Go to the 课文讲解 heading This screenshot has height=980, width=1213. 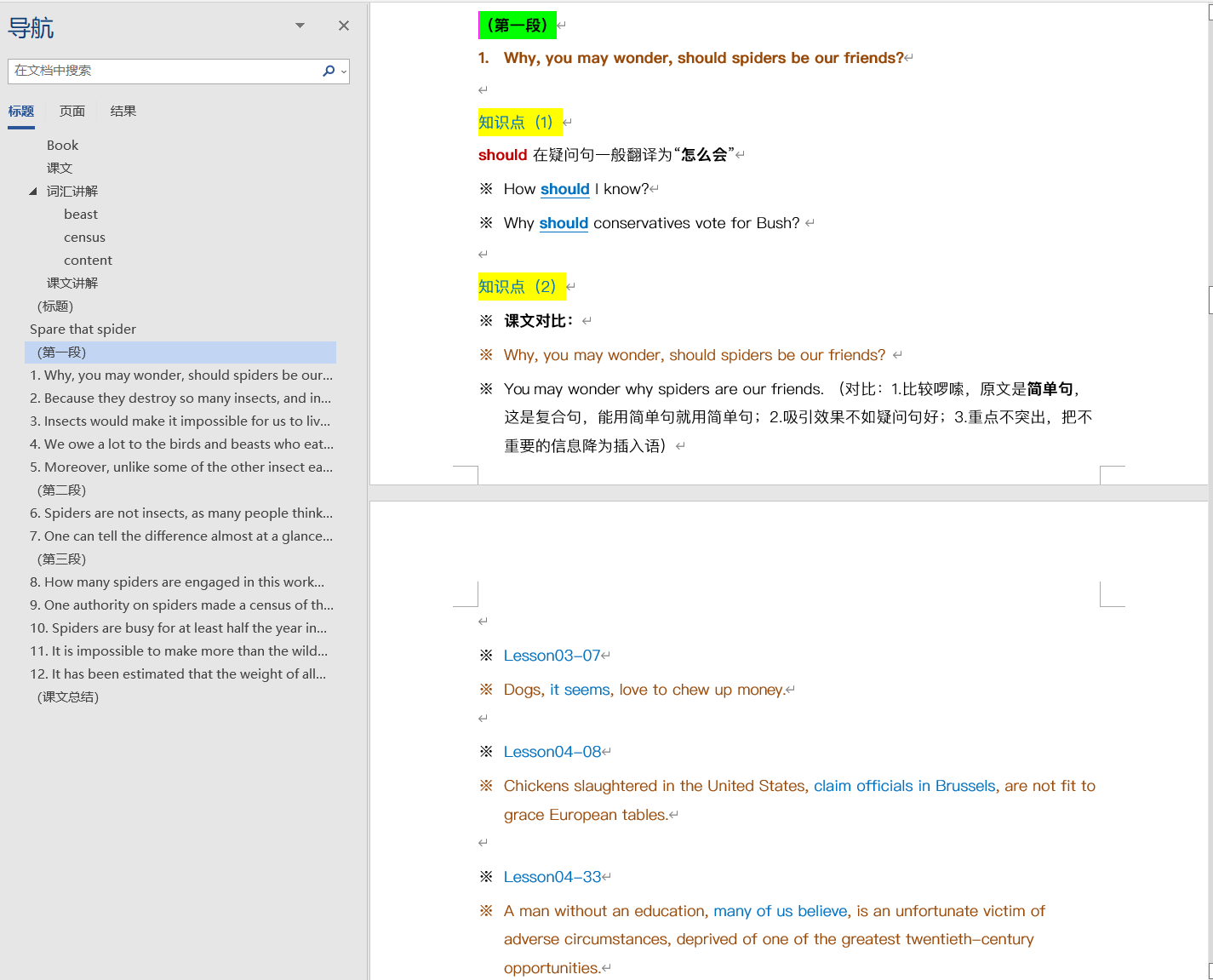(72, 284)
